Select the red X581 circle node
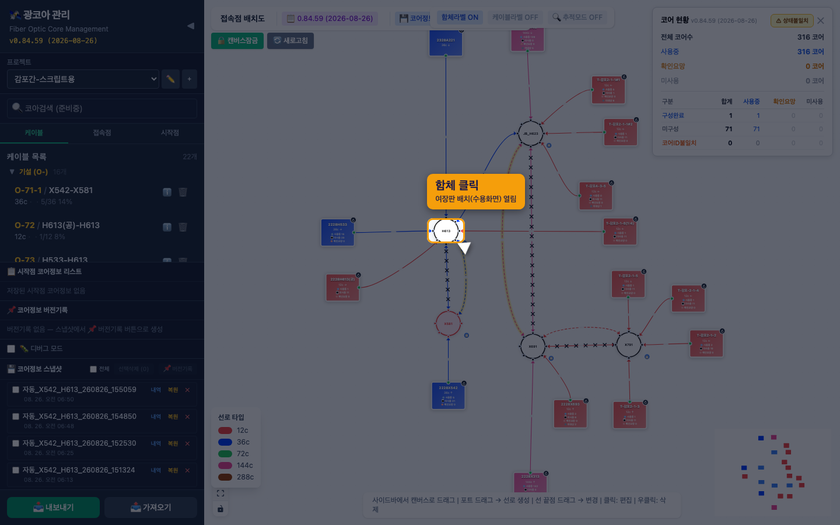The height and width of the screenshot is (525, 840). [448, 324]
